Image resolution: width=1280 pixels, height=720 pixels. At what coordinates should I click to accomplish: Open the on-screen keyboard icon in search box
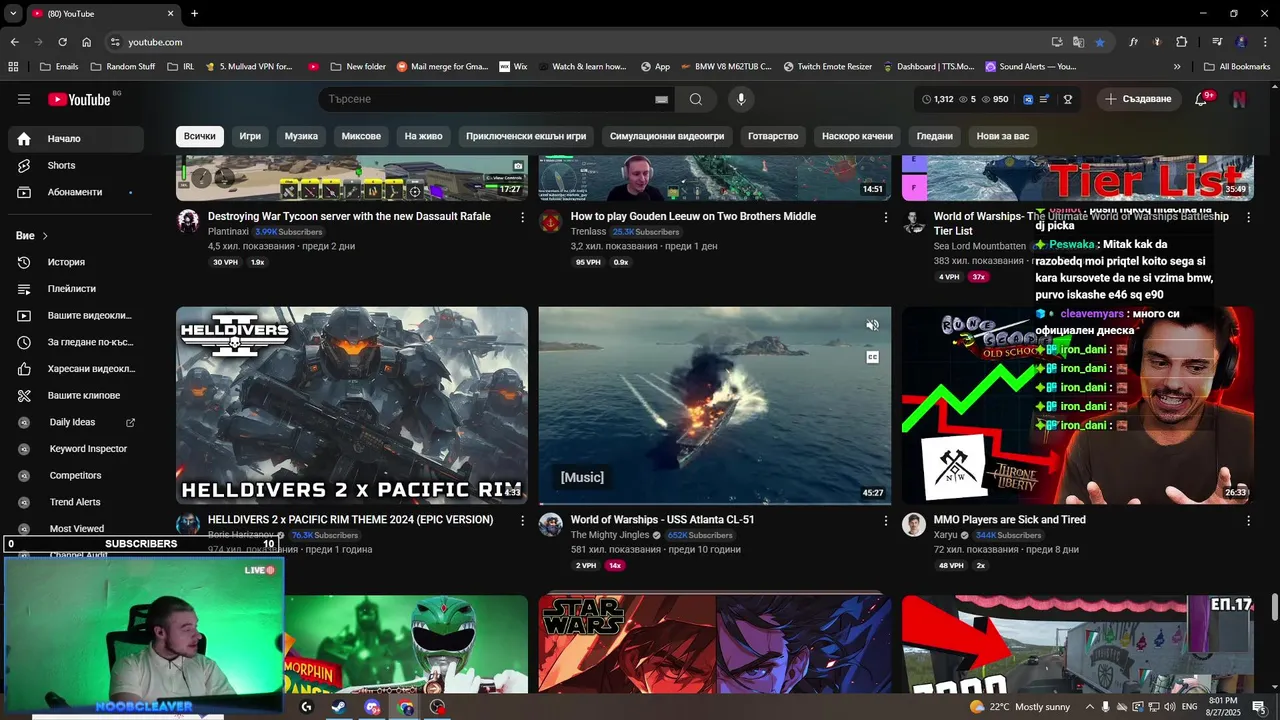tap(661, 99)
